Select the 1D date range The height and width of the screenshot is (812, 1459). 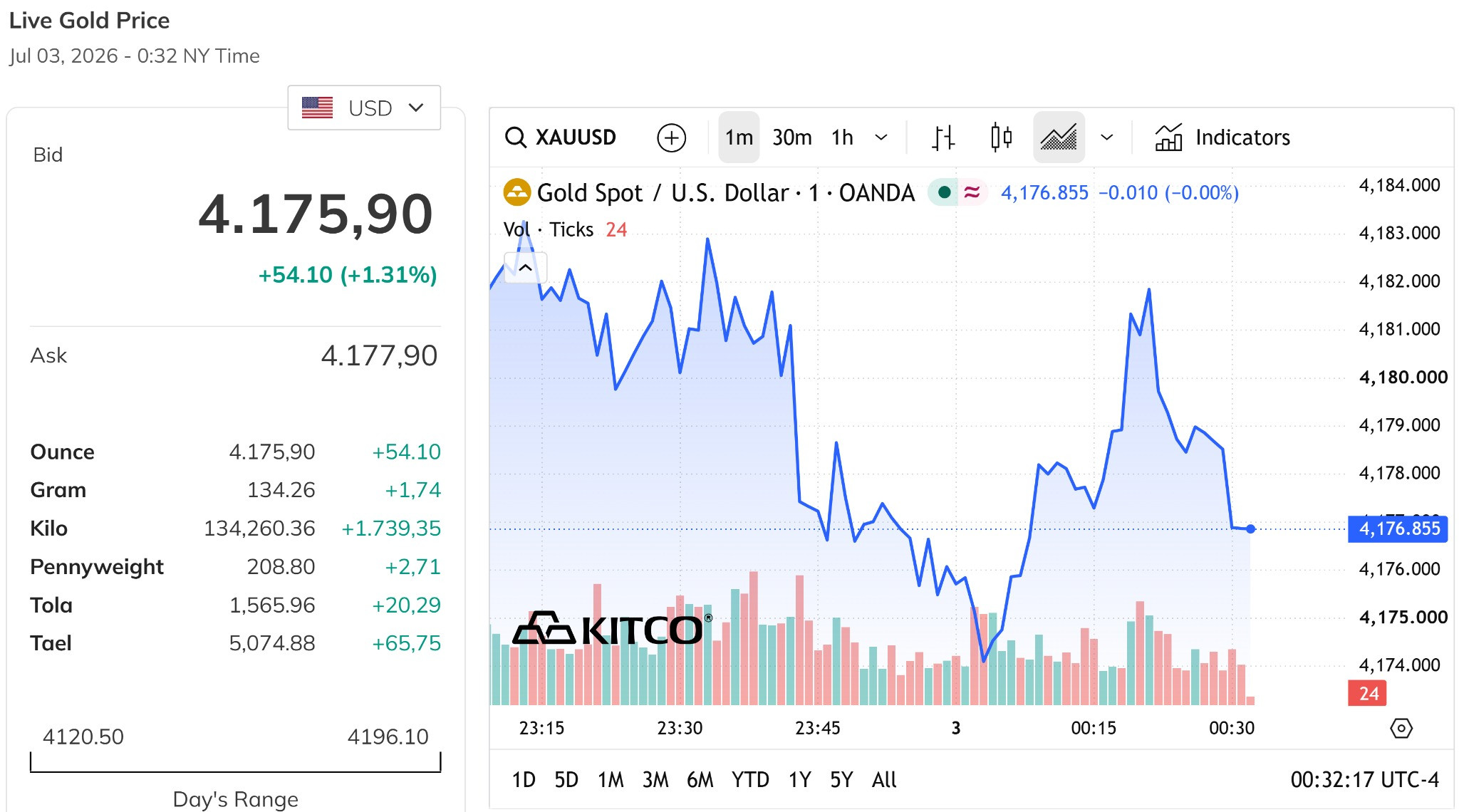click(524, 780)
